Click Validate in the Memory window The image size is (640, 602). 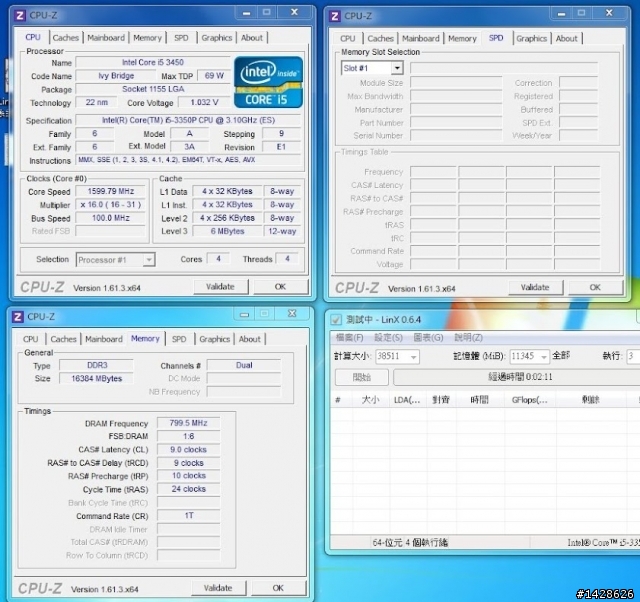pos(218,588)
